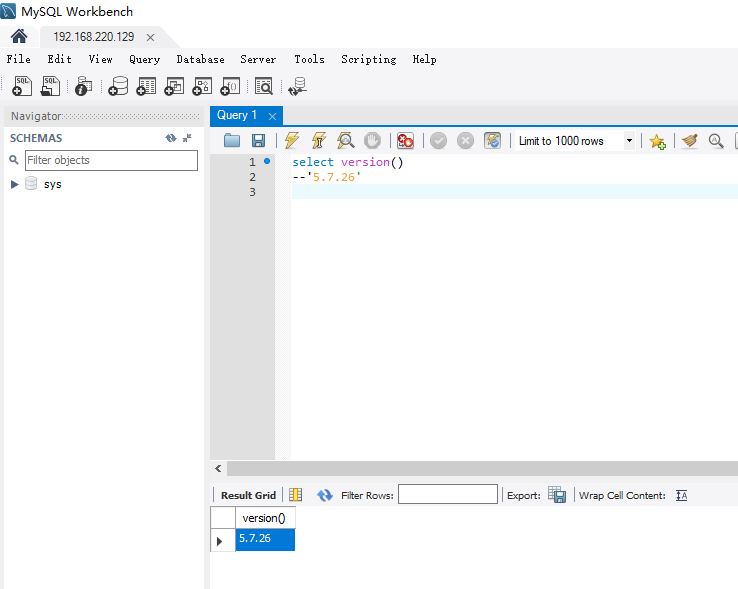The height and width of the screenshot is (589, 738).
Task: Click the blue statement marker on line 1
Action: [267, 161]
